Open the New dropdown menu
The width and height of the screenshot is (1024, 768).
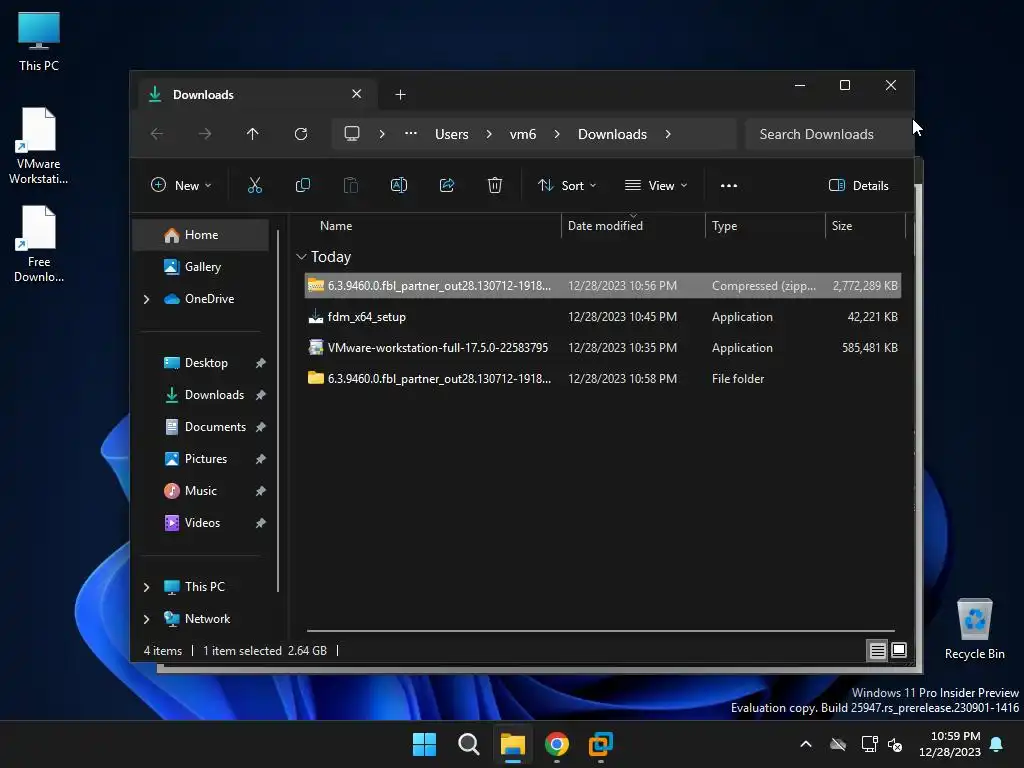181,185
